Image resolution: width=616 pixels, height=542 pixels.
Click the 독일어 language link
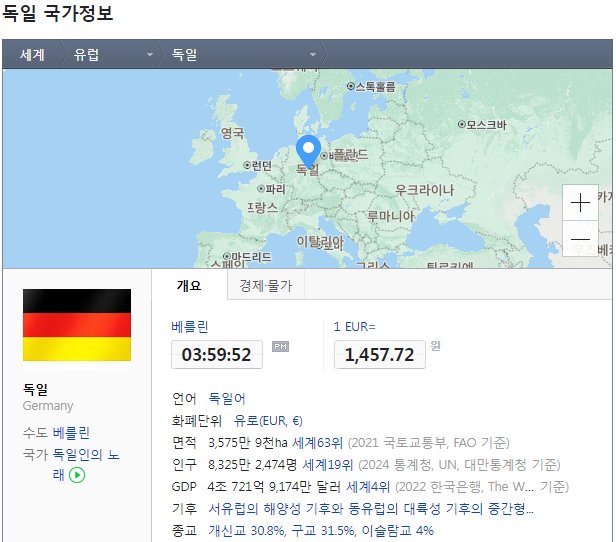point(227,398)
